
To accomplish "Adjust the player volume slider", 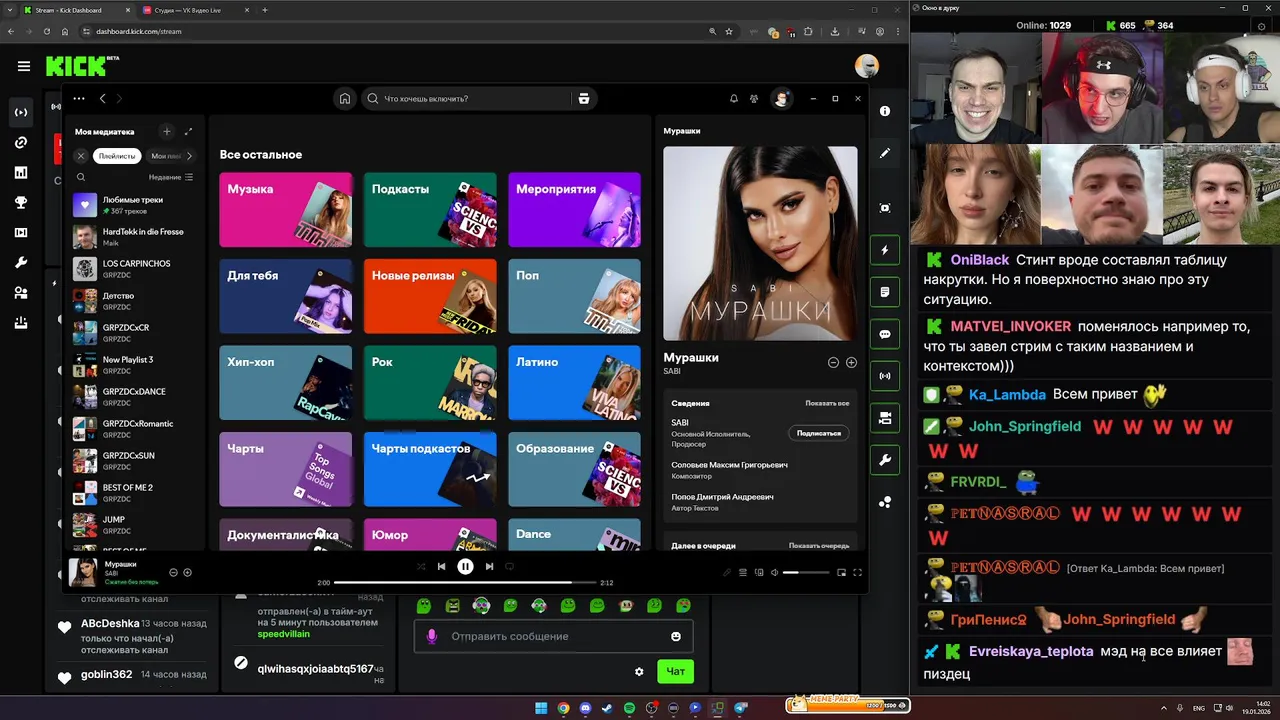I will click(x=806, y=572).
